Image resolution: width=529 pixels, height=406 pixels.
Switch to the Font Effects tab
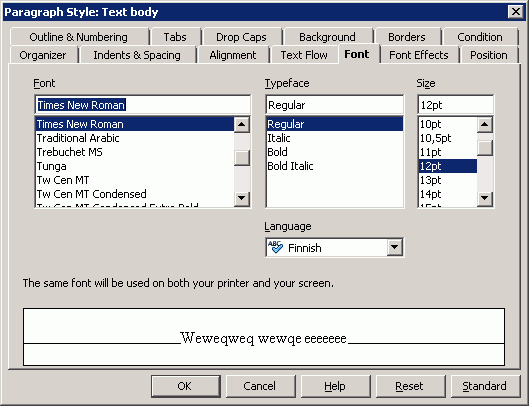pos(419,55)
